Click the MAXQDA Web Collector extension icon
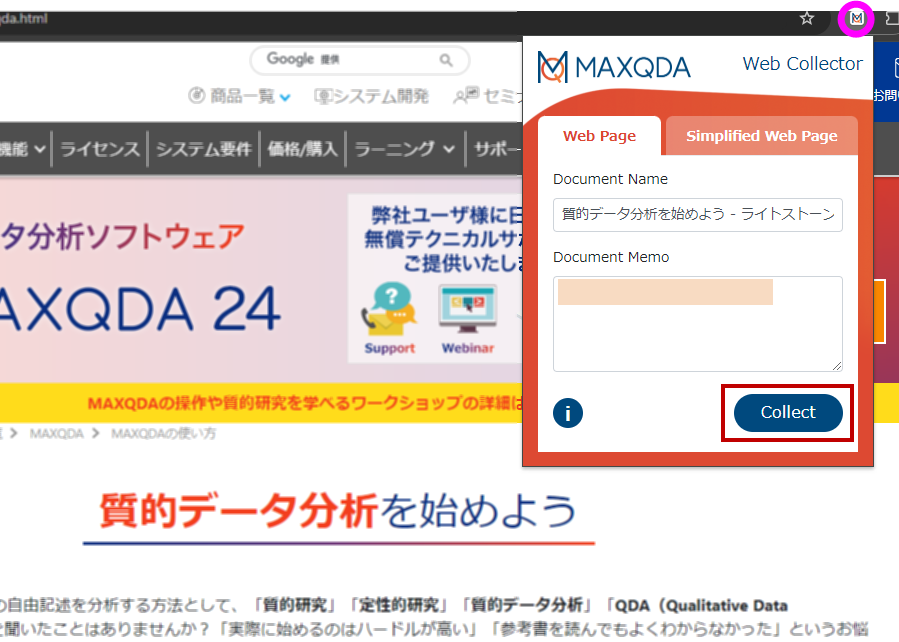 tap(856, 18)
